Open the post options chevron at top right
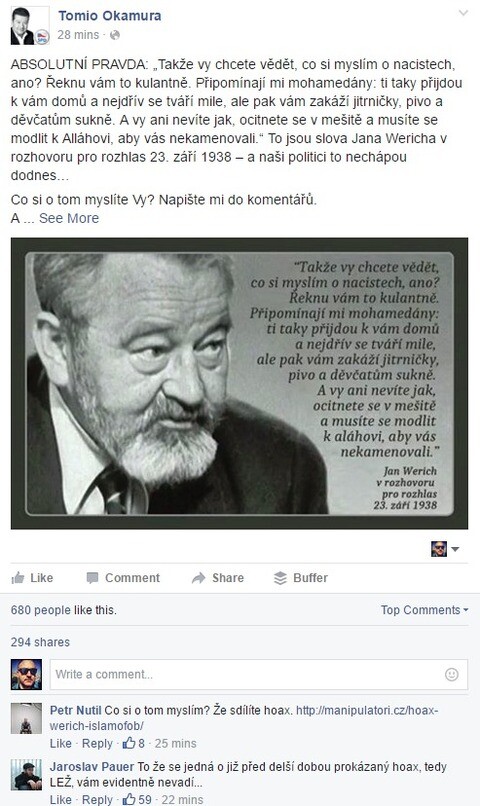Screen dimensions: 480x806 [x=463, y=13]
